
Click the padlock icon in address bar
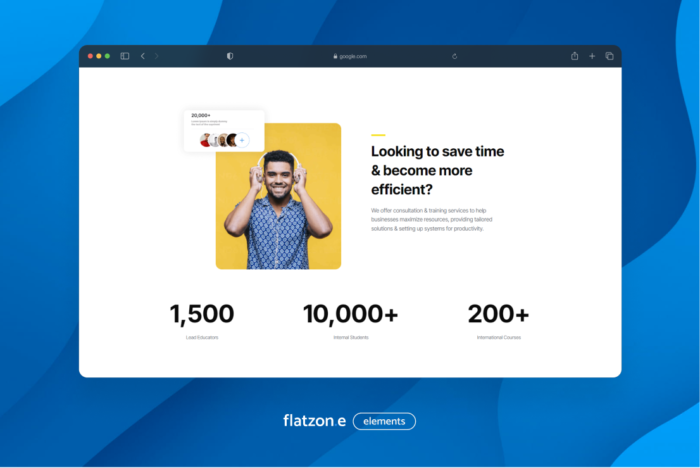(x=335, y=56)
